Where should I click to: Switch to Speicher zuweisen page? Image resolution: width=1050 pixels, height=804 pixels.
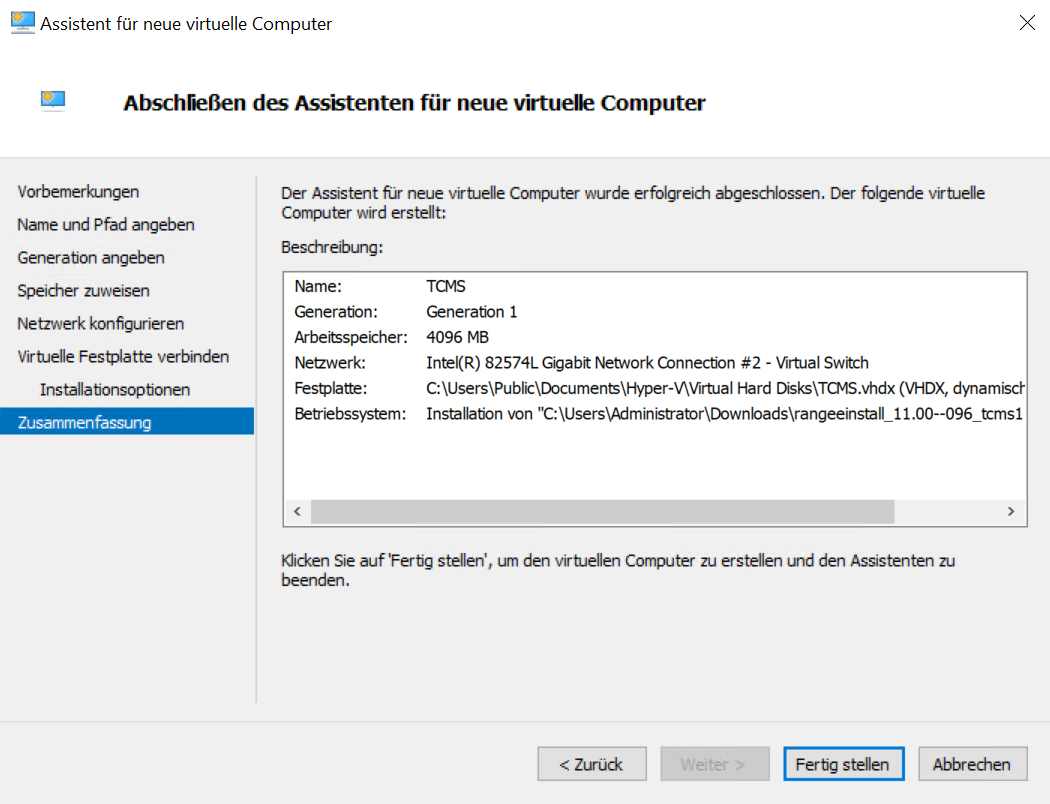tap(83, 291)
